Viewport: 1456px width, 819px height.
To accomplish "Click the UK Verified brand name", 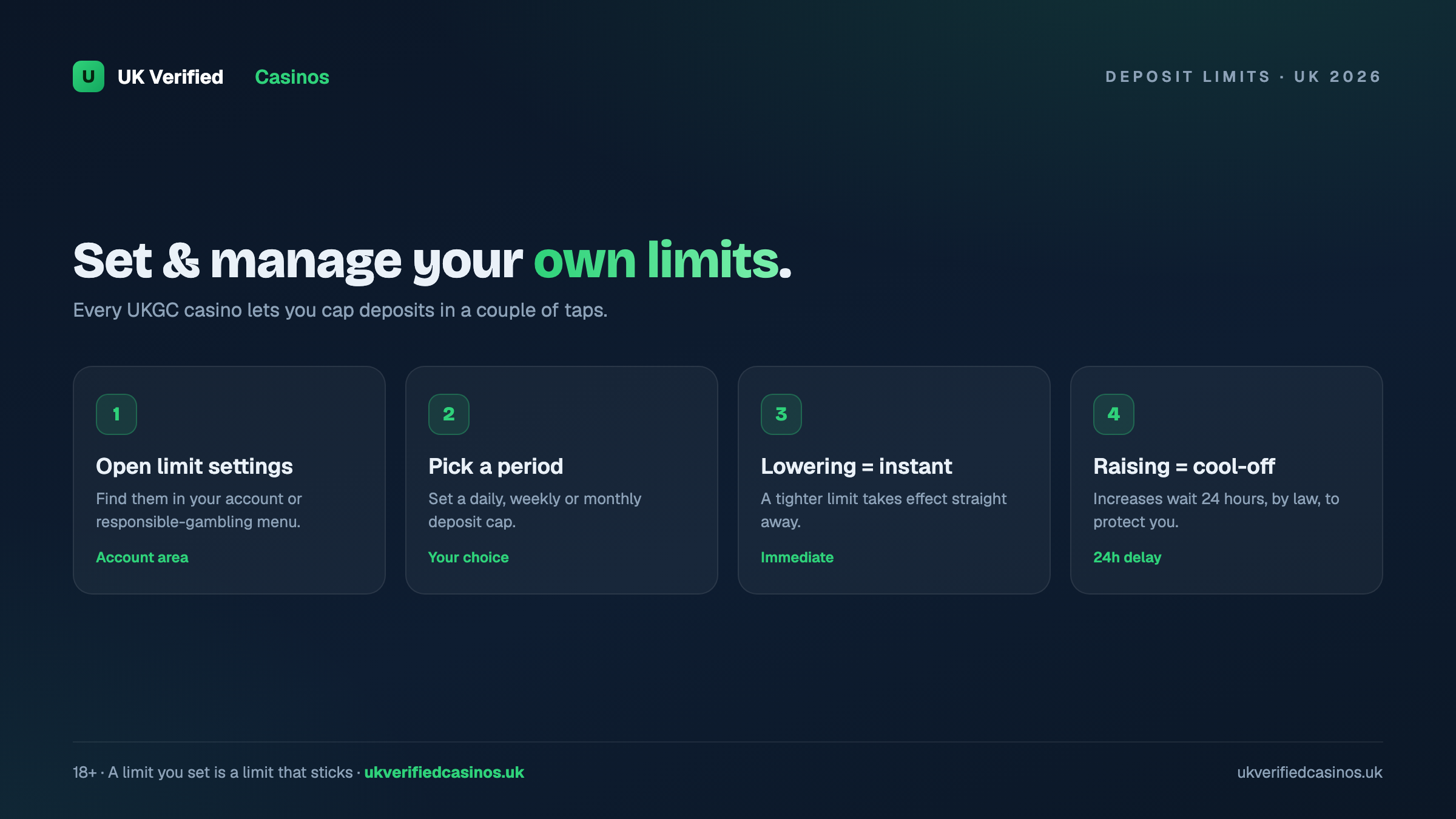I will (170, 77).
